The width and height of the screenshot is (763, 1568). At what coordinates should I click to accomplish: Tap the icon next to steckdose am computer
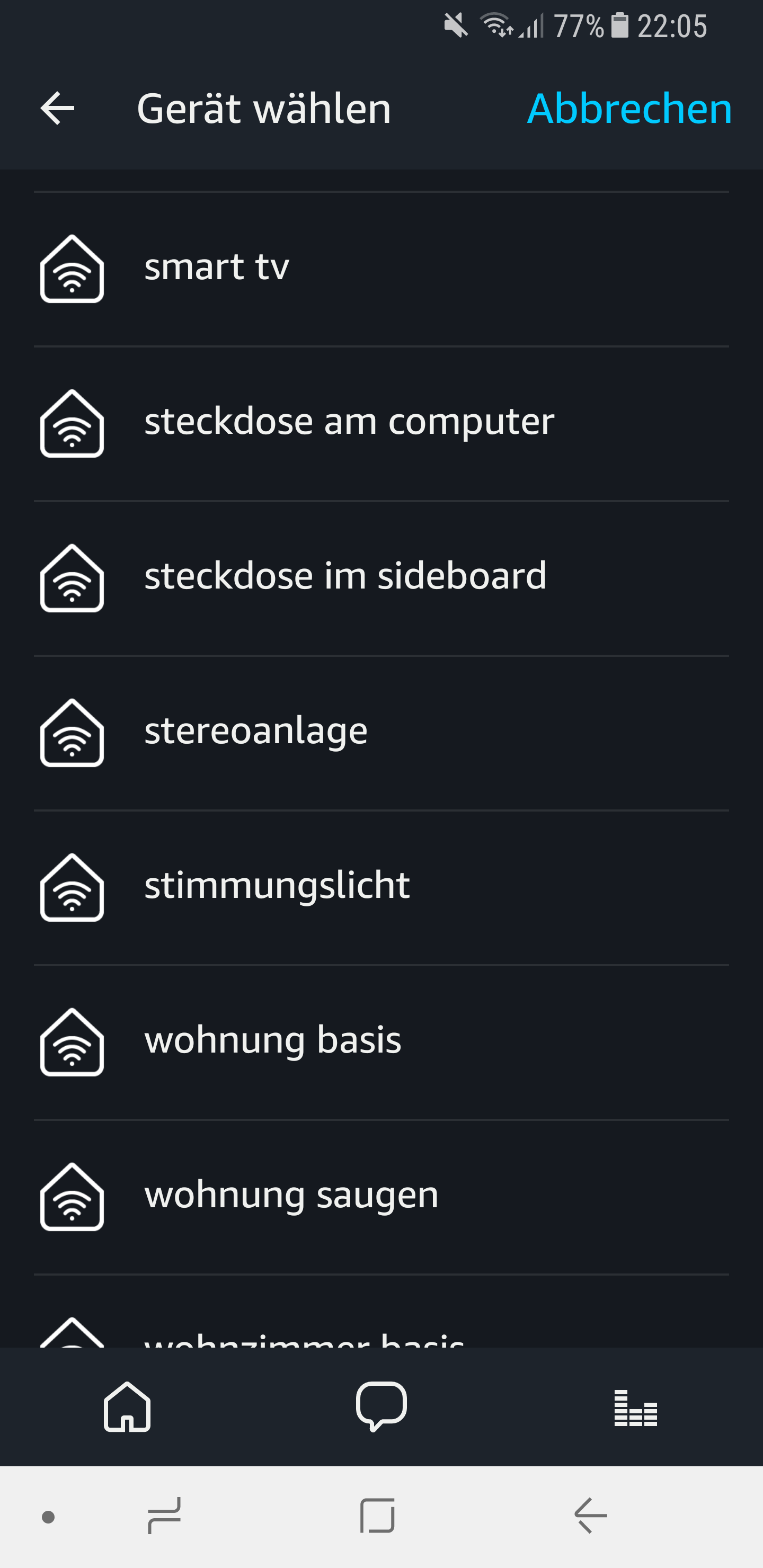[x=72, y=423]
